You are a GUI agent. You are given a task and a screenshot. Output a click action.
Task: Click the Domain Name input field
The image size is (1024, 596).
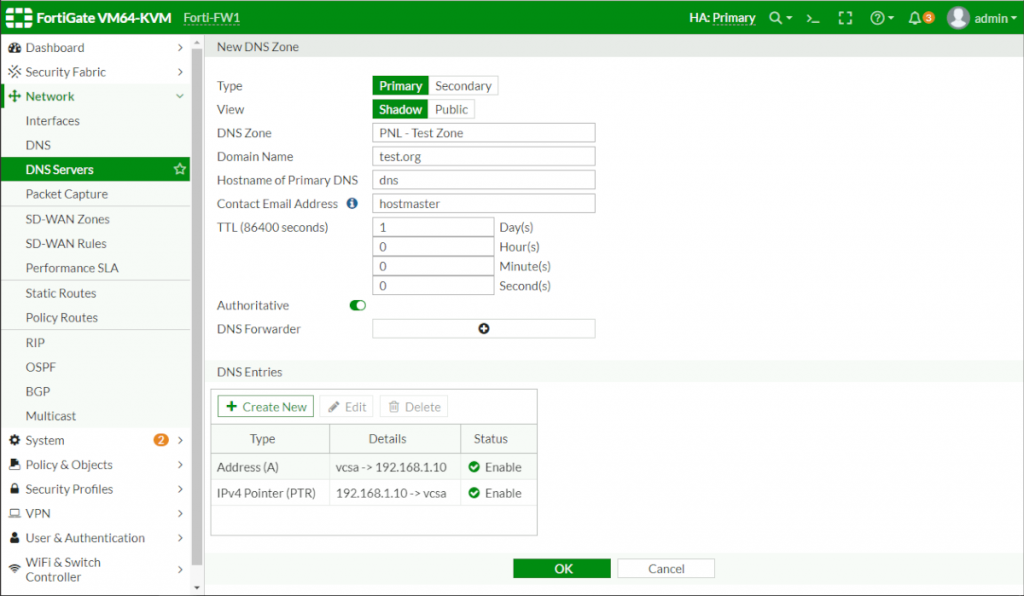483,157
